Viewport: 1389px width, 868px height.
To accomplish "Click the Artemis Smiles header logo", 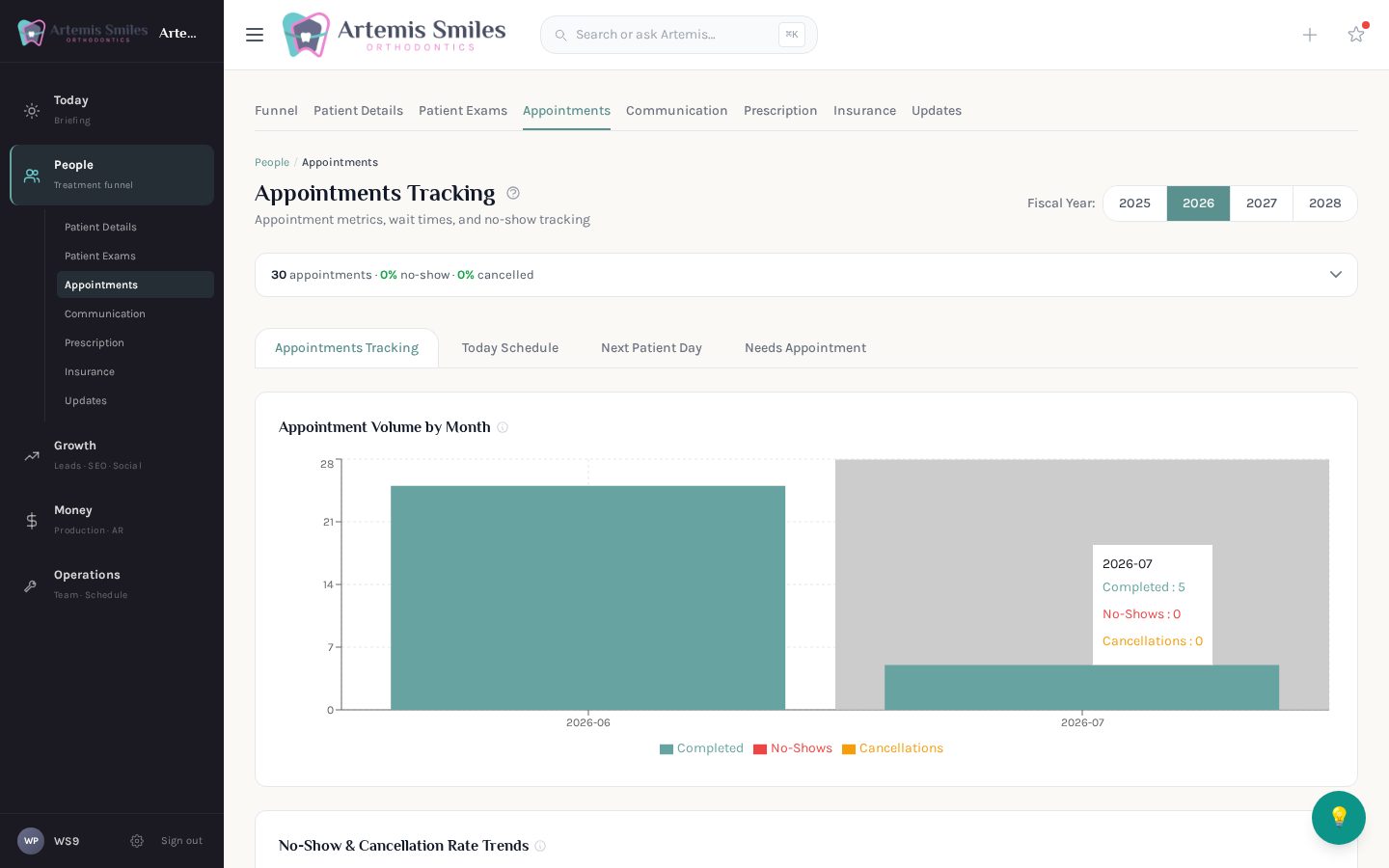I will 394,35.
